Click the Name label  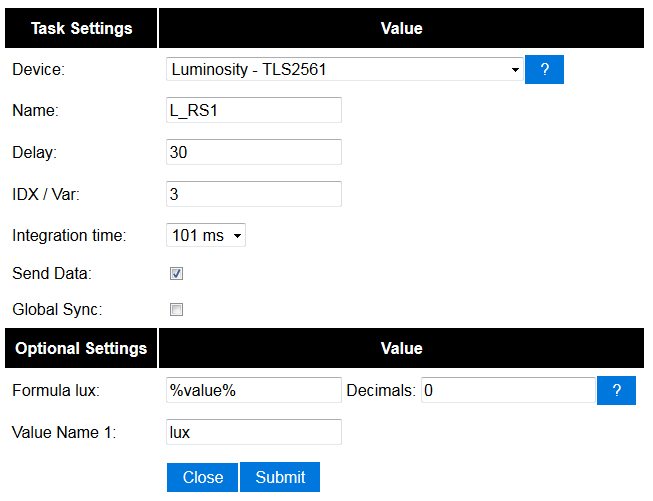click(35, 110)
